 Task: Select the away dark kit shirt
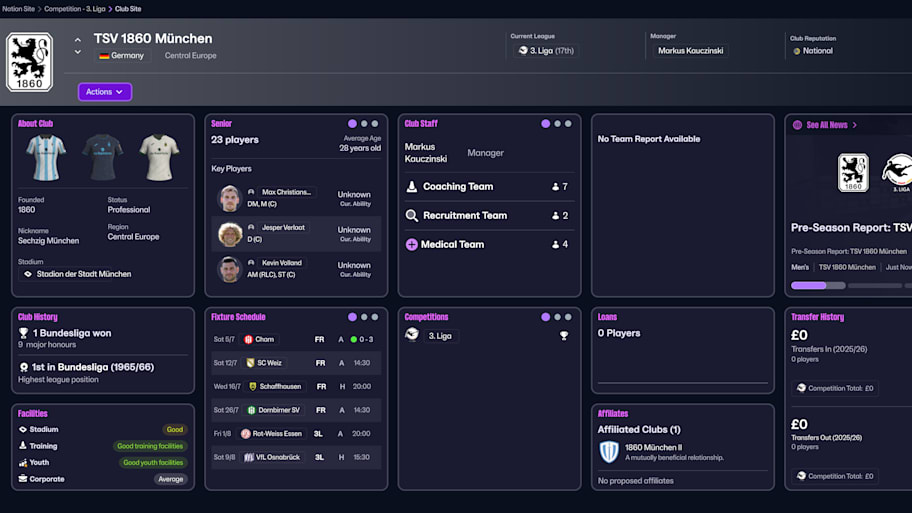(x=103, y=157)
